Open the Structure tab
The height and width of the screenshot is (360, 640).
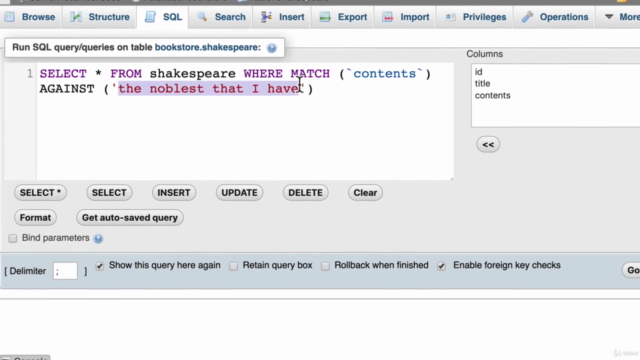(99, 17)
